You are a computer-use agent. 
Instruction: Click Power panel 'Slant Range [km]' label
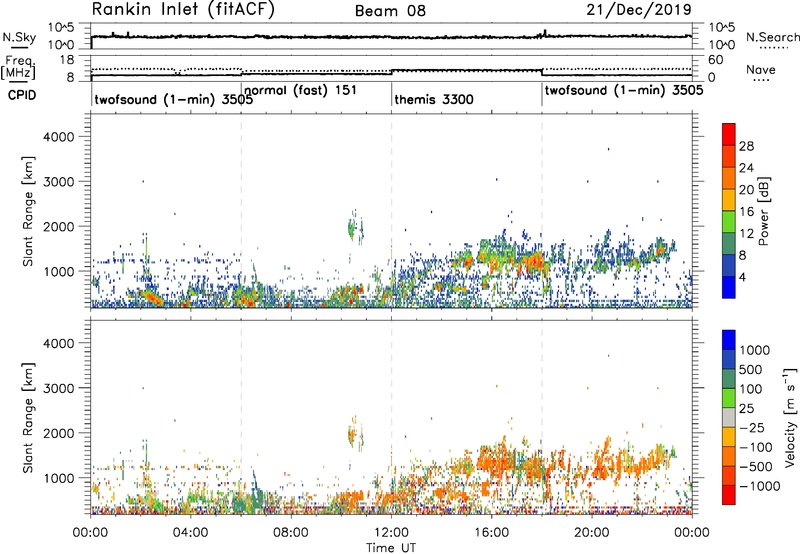28,211
